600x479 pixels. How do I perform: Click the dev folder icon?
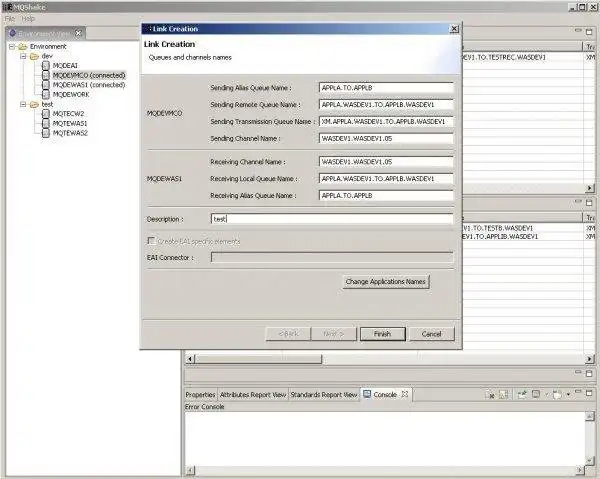click(34, 56)
